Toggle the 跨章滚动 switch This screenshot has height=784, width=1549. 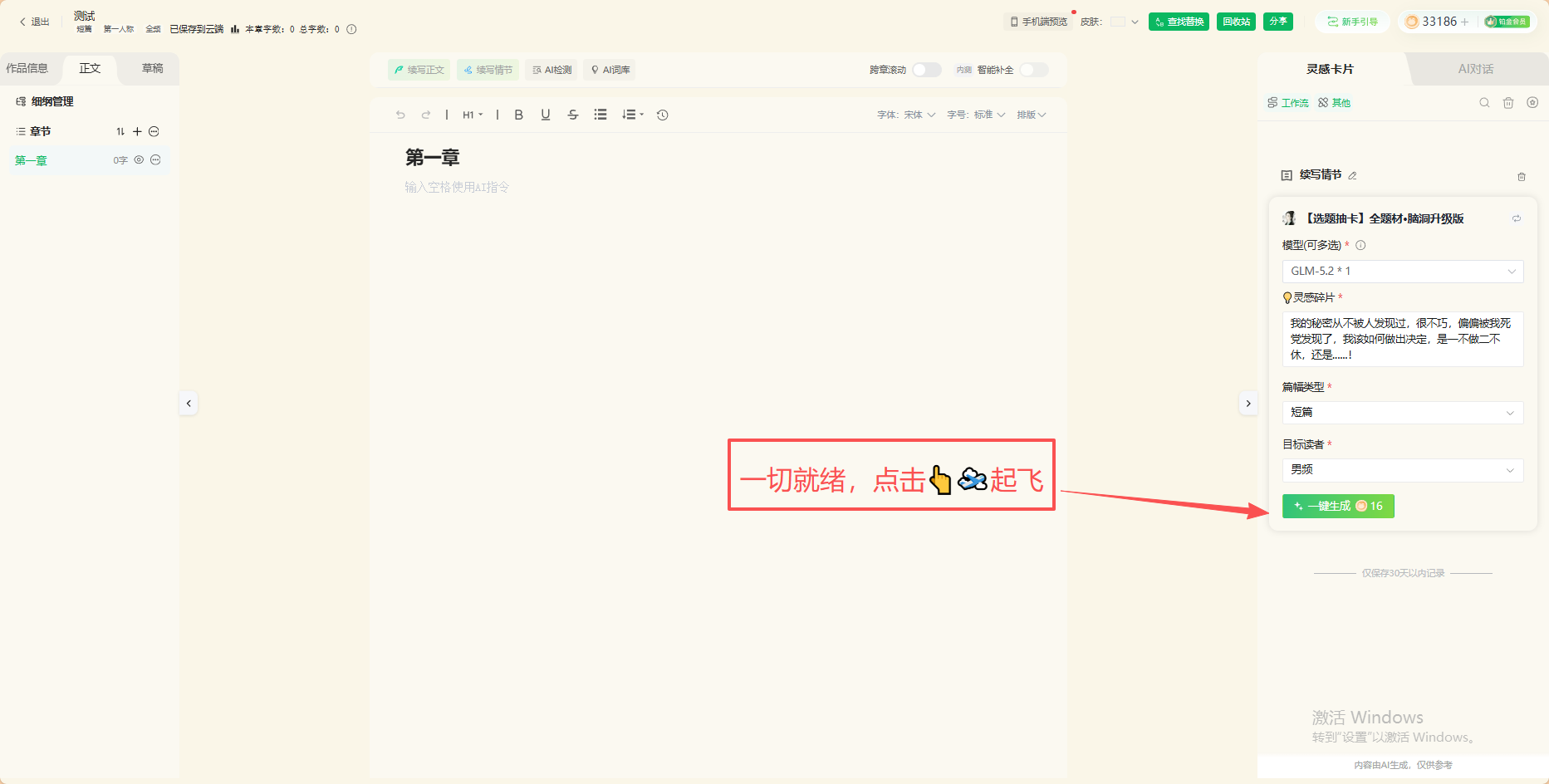click(x=927, y=70)
